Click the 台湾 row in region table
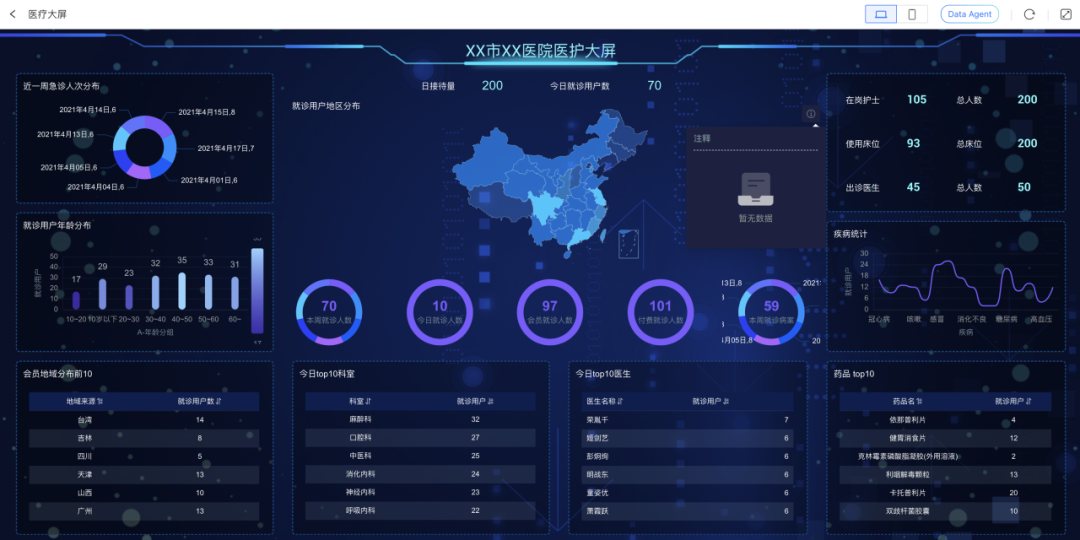The width and height of the screenshot is (1080, 540). click(144, 419)
